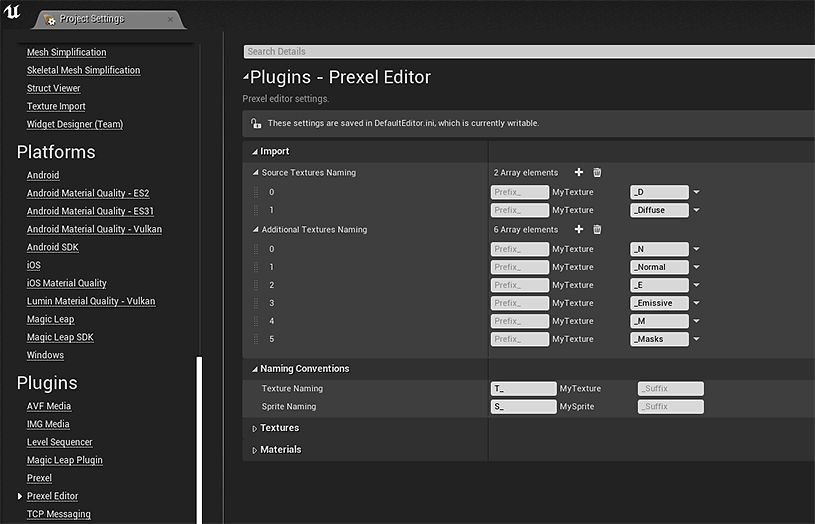Go to Struct Viewer settings

point(54,88)
